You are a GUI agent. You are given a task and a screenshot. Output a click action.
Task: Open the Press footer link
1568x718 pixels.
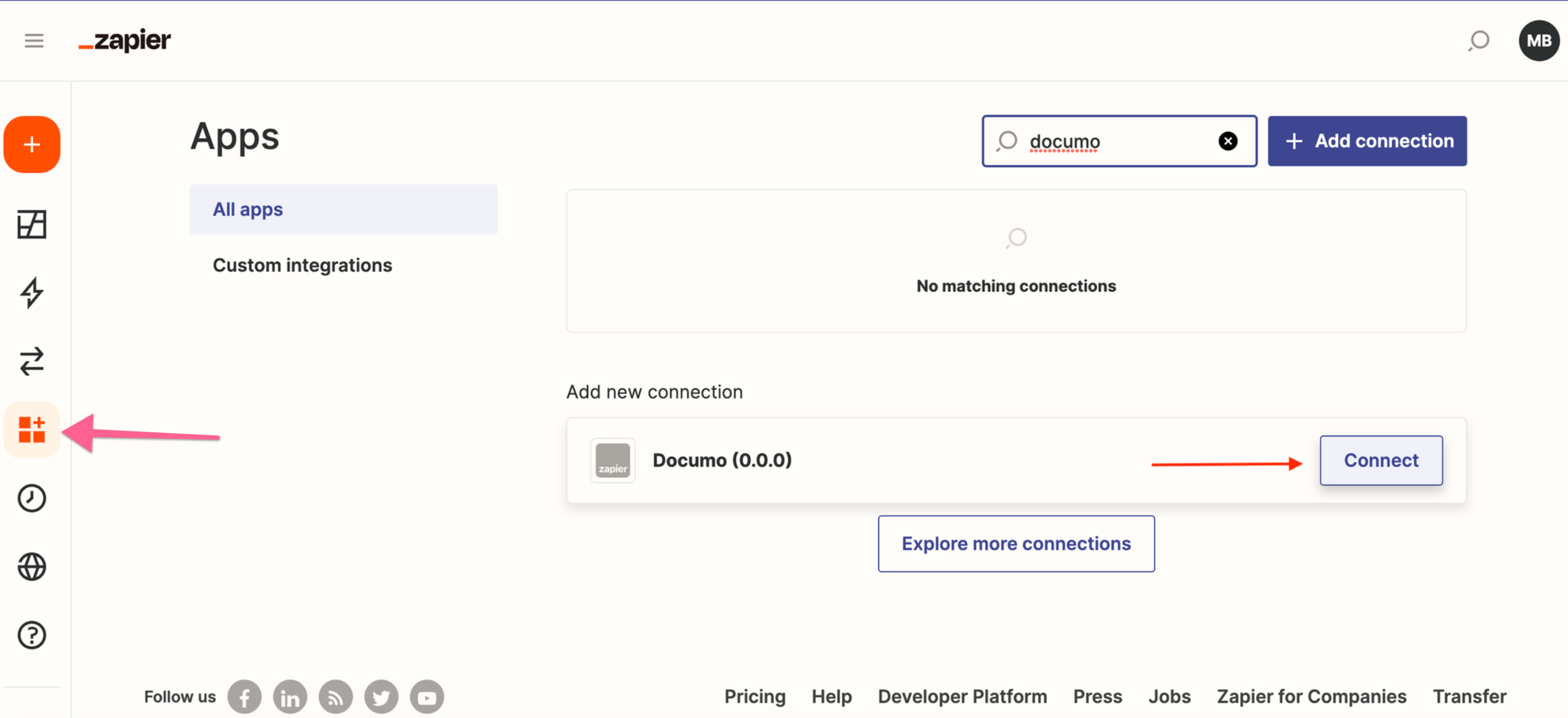(x=1098, y=696)
